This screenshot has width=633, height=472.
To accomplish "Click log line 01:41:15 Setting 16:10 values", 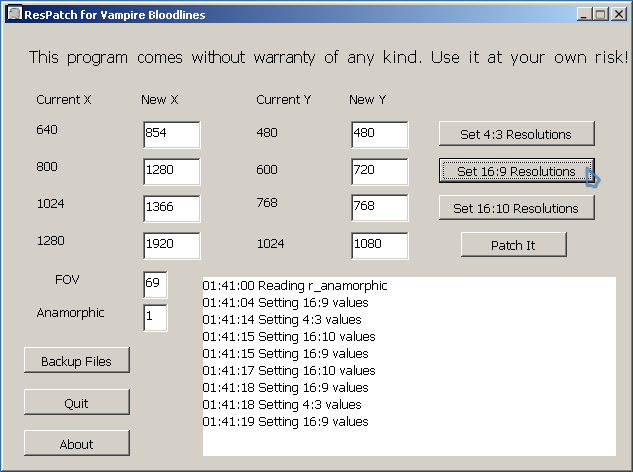I will (289, 337).
